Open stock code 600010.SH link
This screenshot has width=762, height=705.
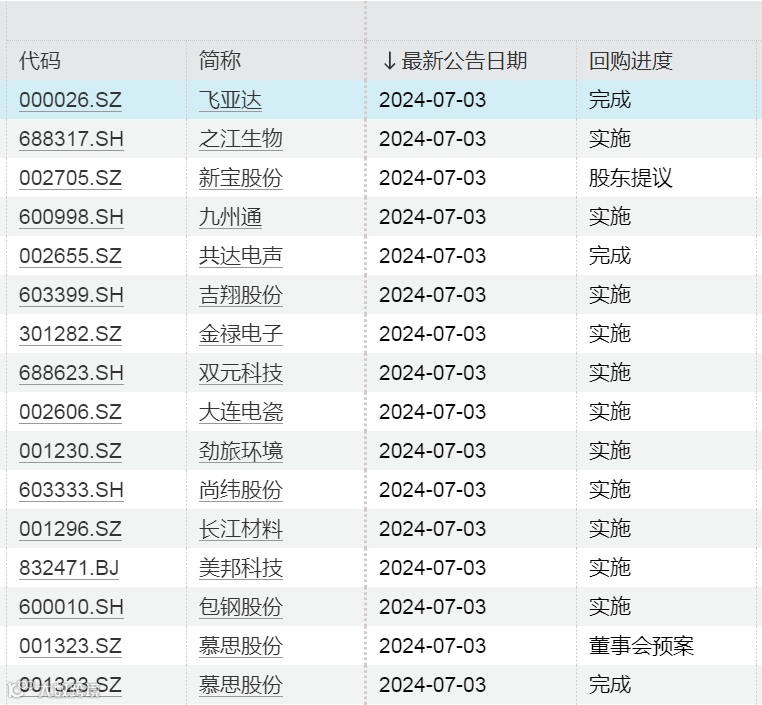point(71,607)
